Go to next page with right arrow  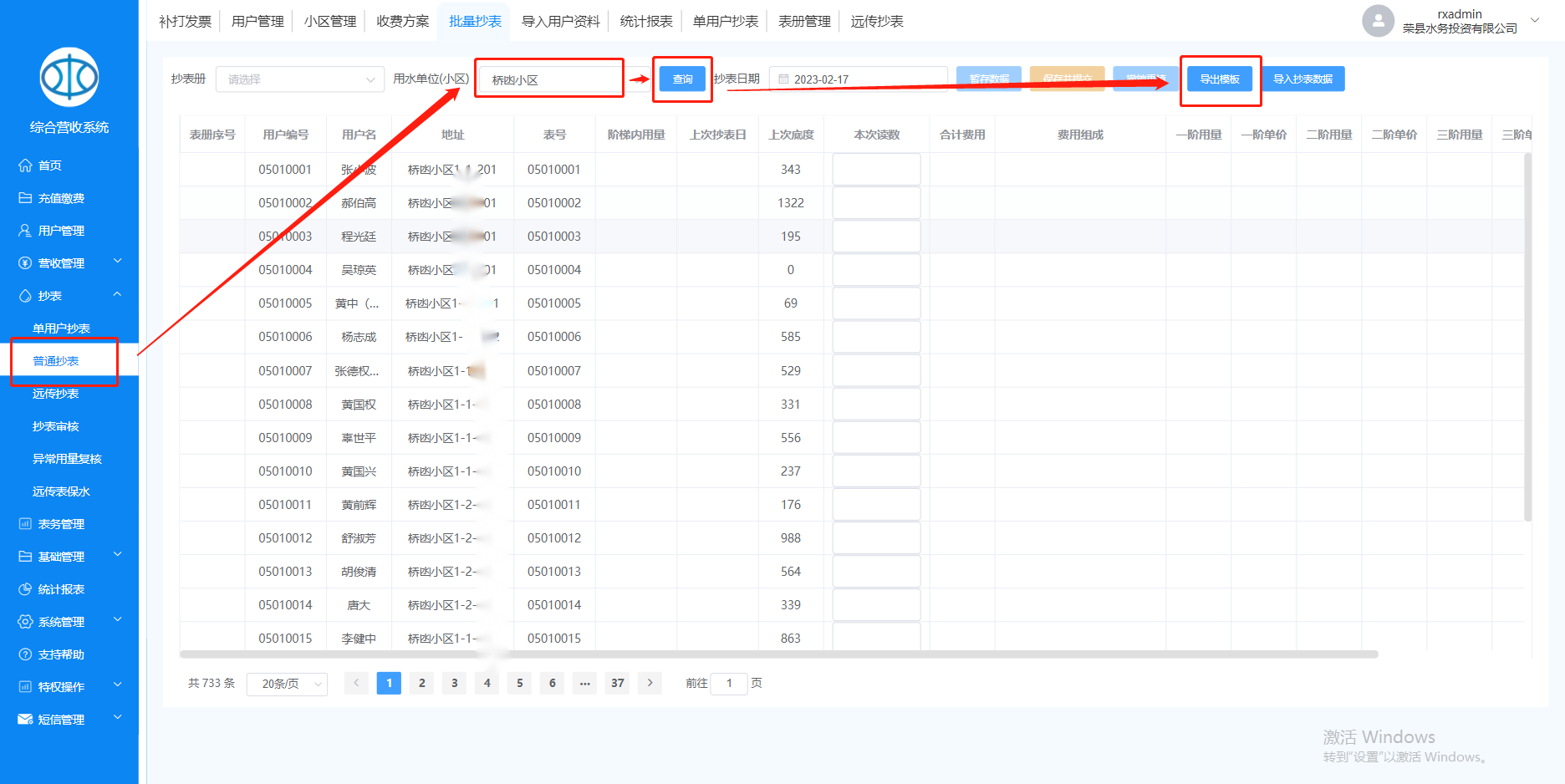(650, 683)
